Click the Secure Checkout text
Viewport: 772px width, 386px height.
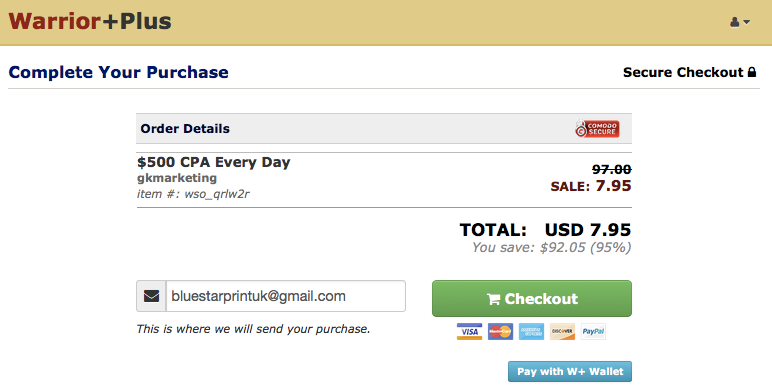683,72
